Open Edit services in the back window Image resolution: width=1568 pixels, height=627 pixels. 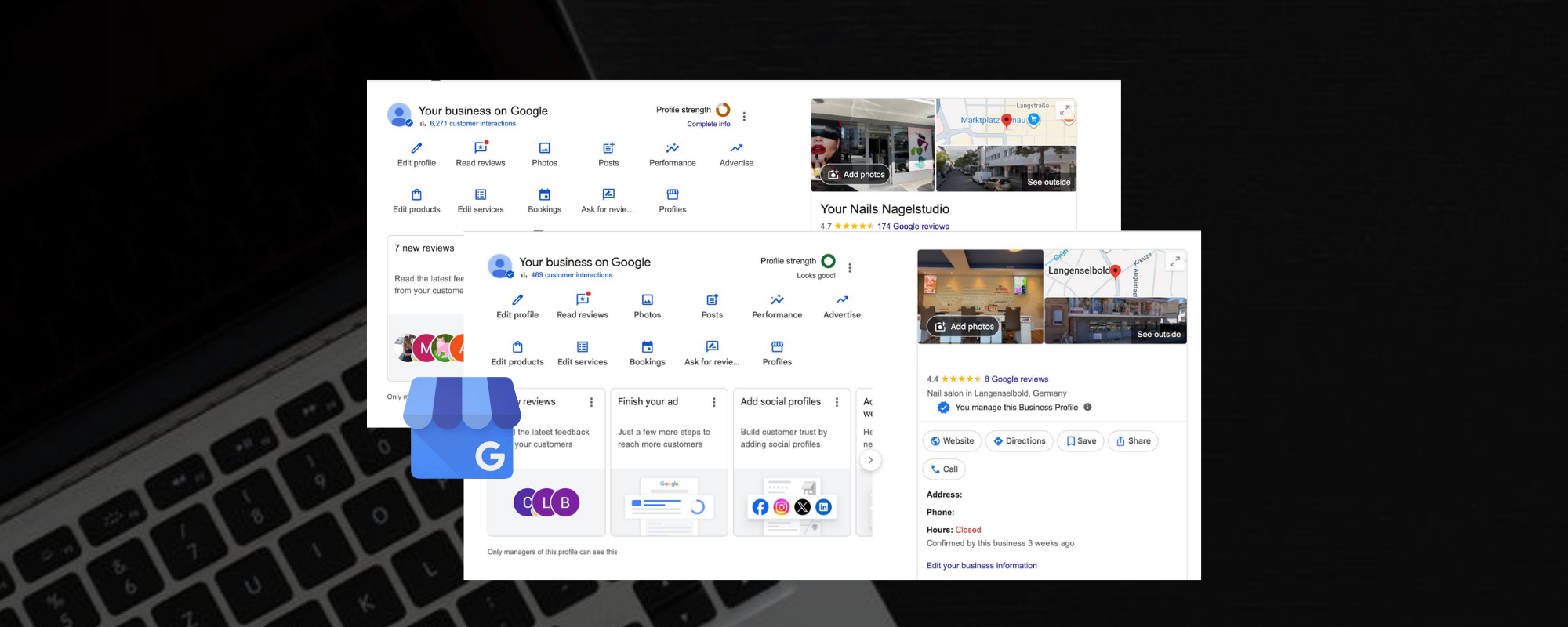pyautogui.click(x=481, y=201)
